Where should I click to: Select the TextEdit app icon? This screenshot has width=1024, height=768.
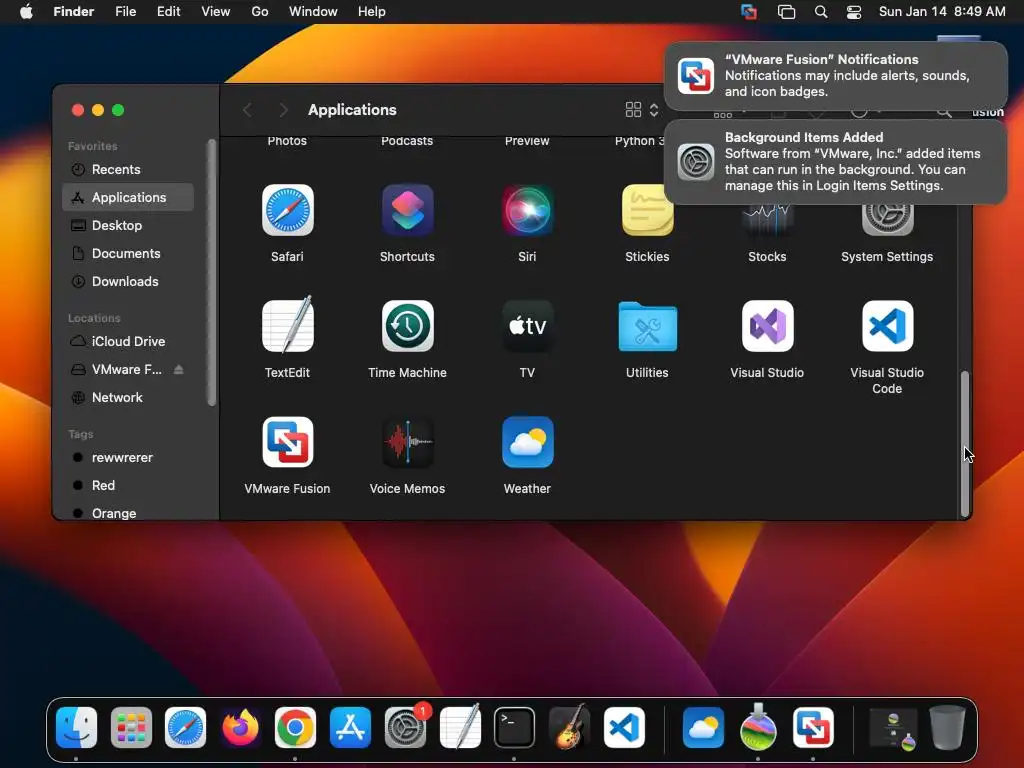click(x=287, y=326)
